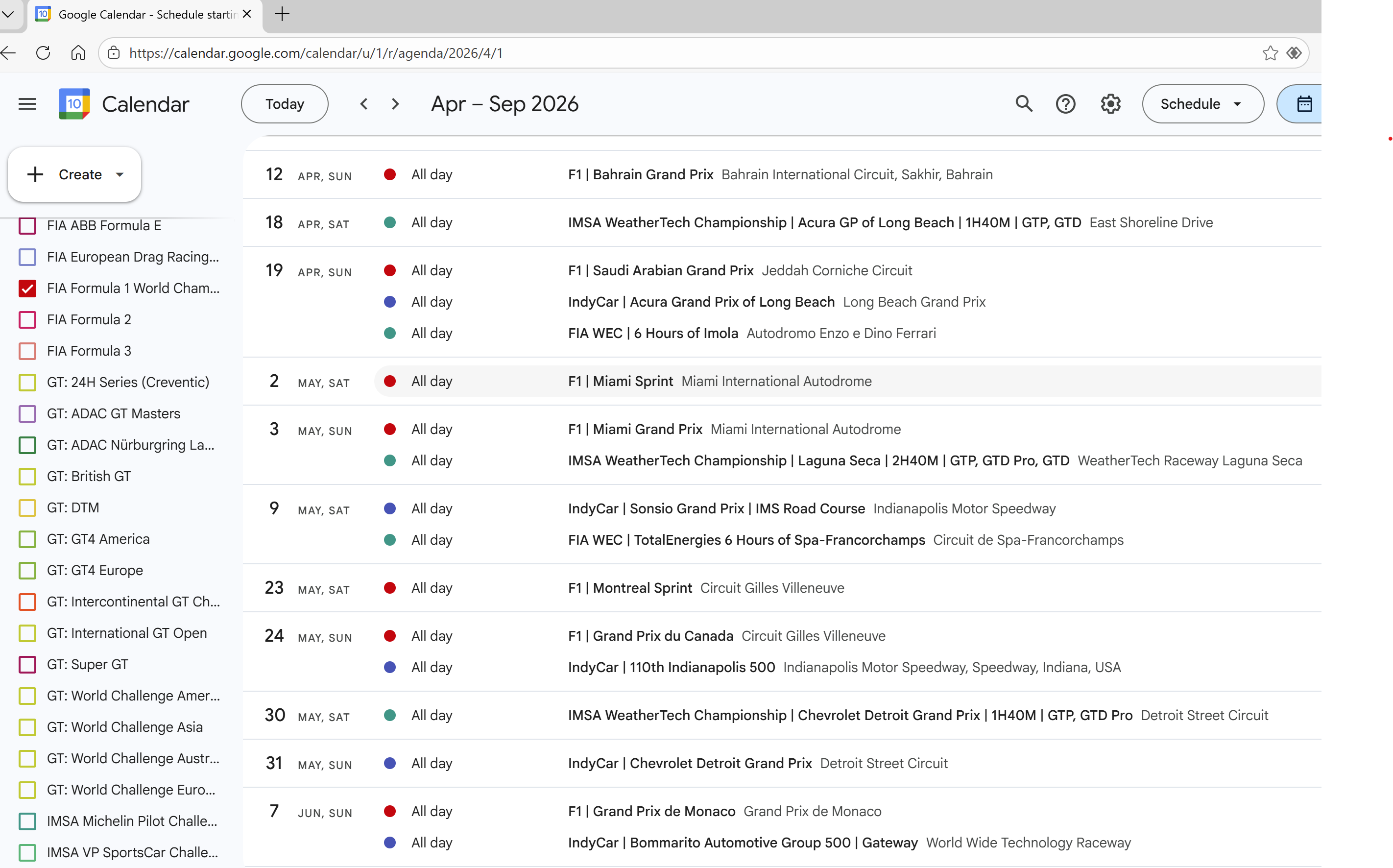Open the browser tab list chevron
The width and height of the screenshot is (1393, 868).
(x=8, y=14)
